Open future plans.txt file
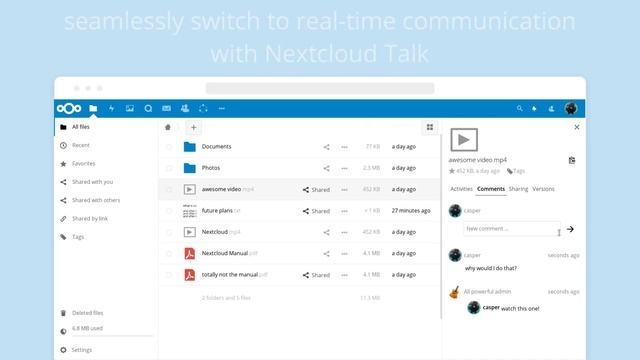The image size is (640, 360). pyautogui.click(x=221, y=211)
